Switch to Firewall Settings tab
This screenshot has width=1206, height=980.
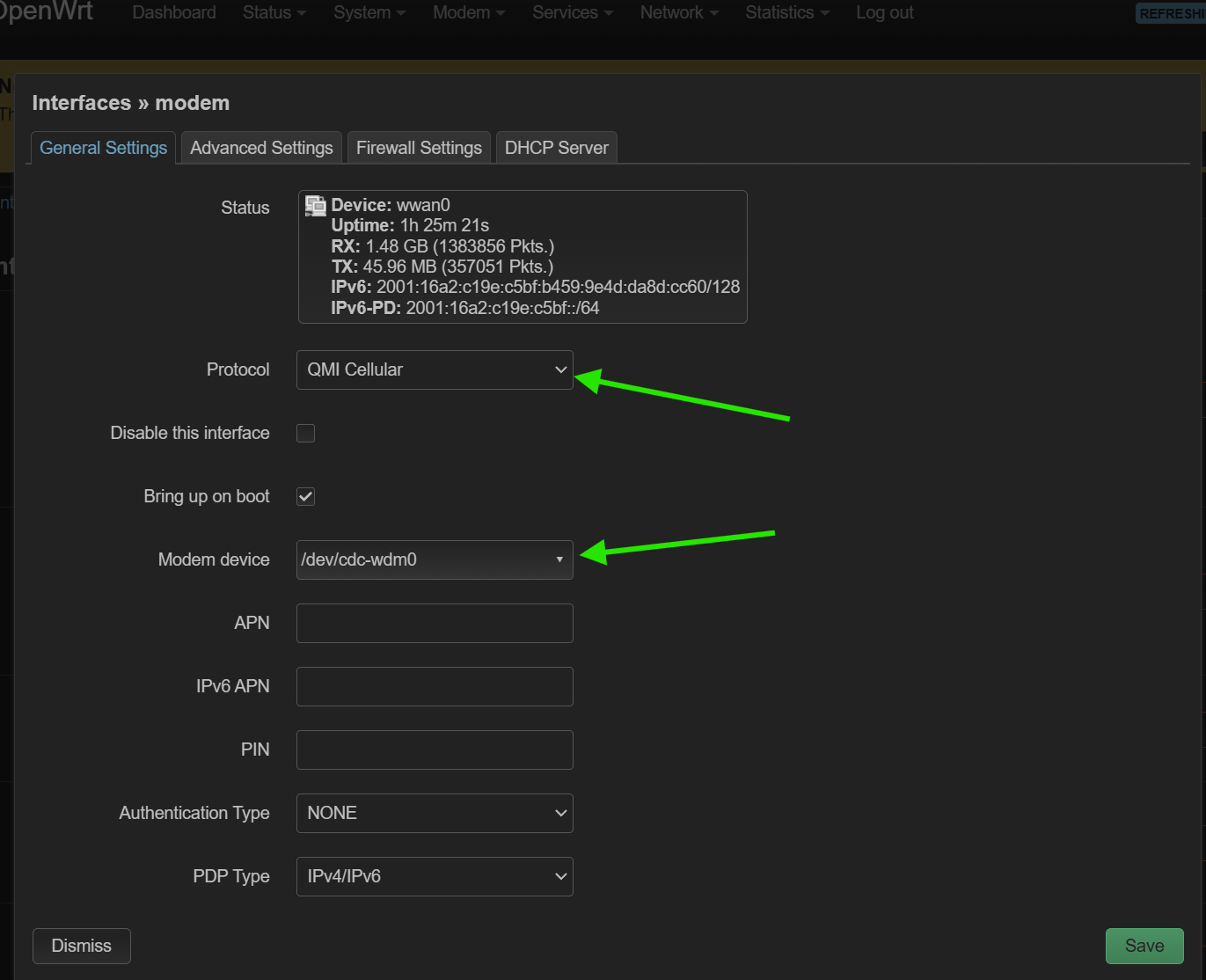coord(419,148)
